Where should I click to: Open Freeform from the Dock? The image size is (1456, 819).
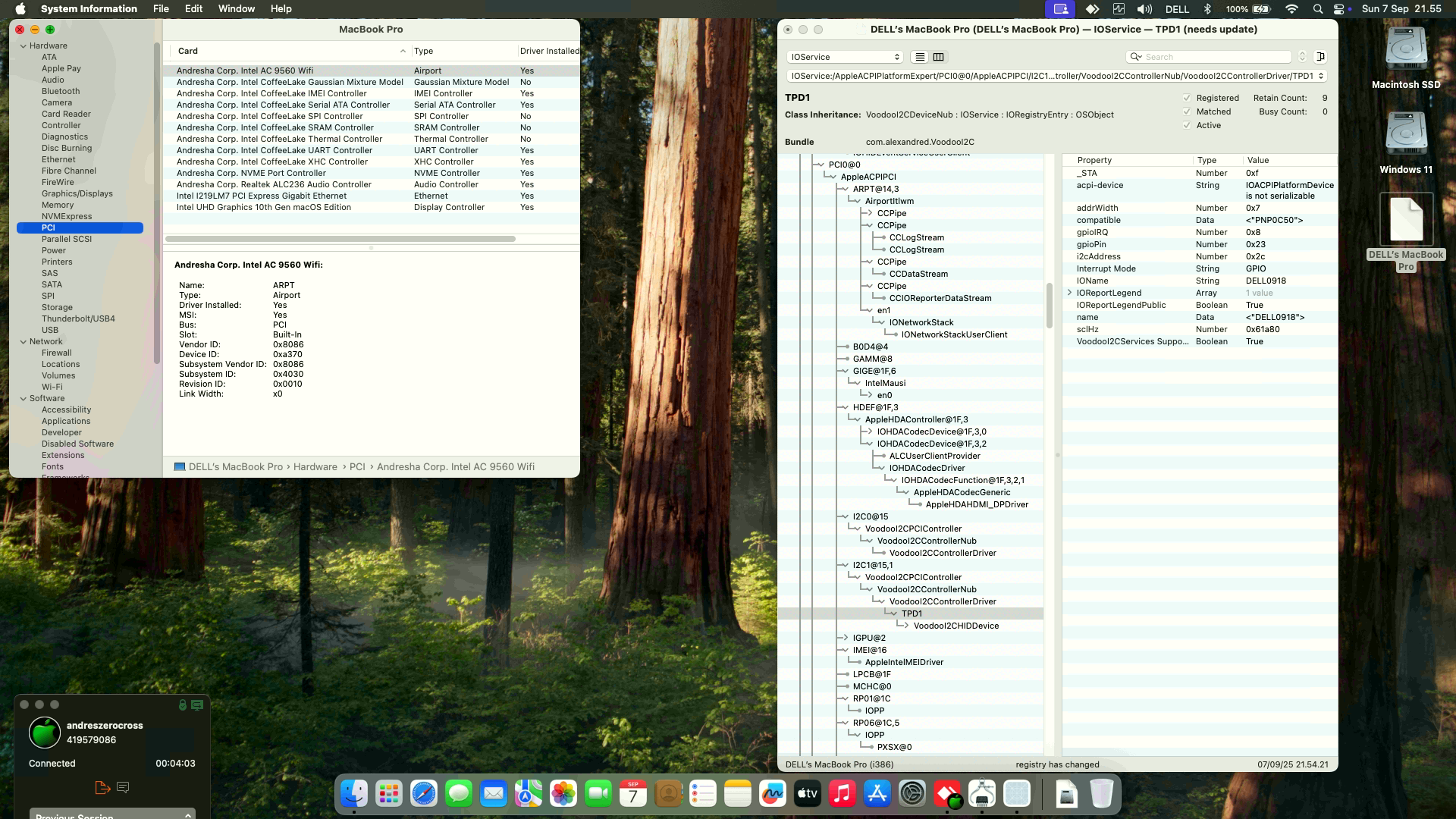[x=773, y=794]
